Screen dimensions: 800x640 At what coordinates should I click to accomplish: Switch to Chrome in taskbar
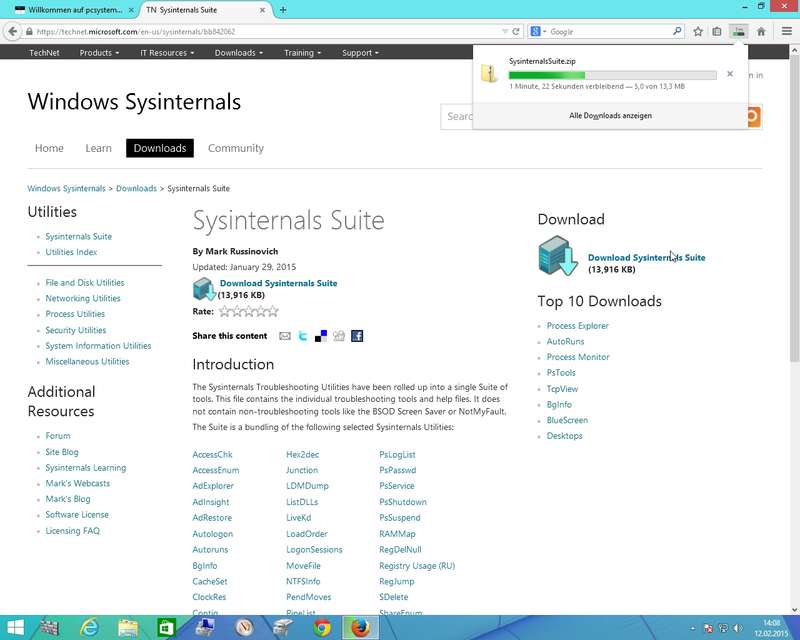pyautogui.click(x=322, y=628)
